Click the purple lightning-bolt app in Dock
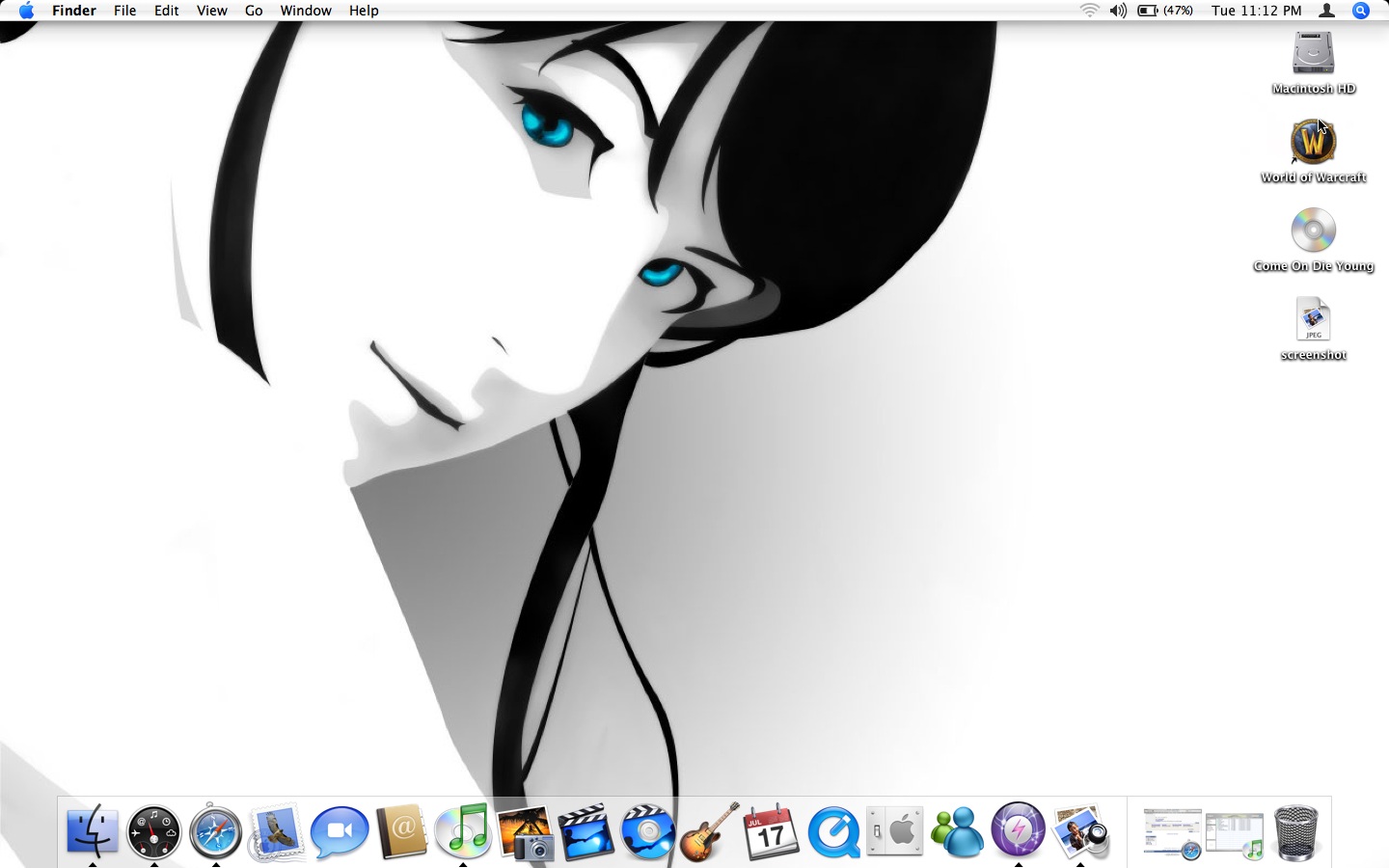The image size is (1389, 868). tap(1019, 831)
